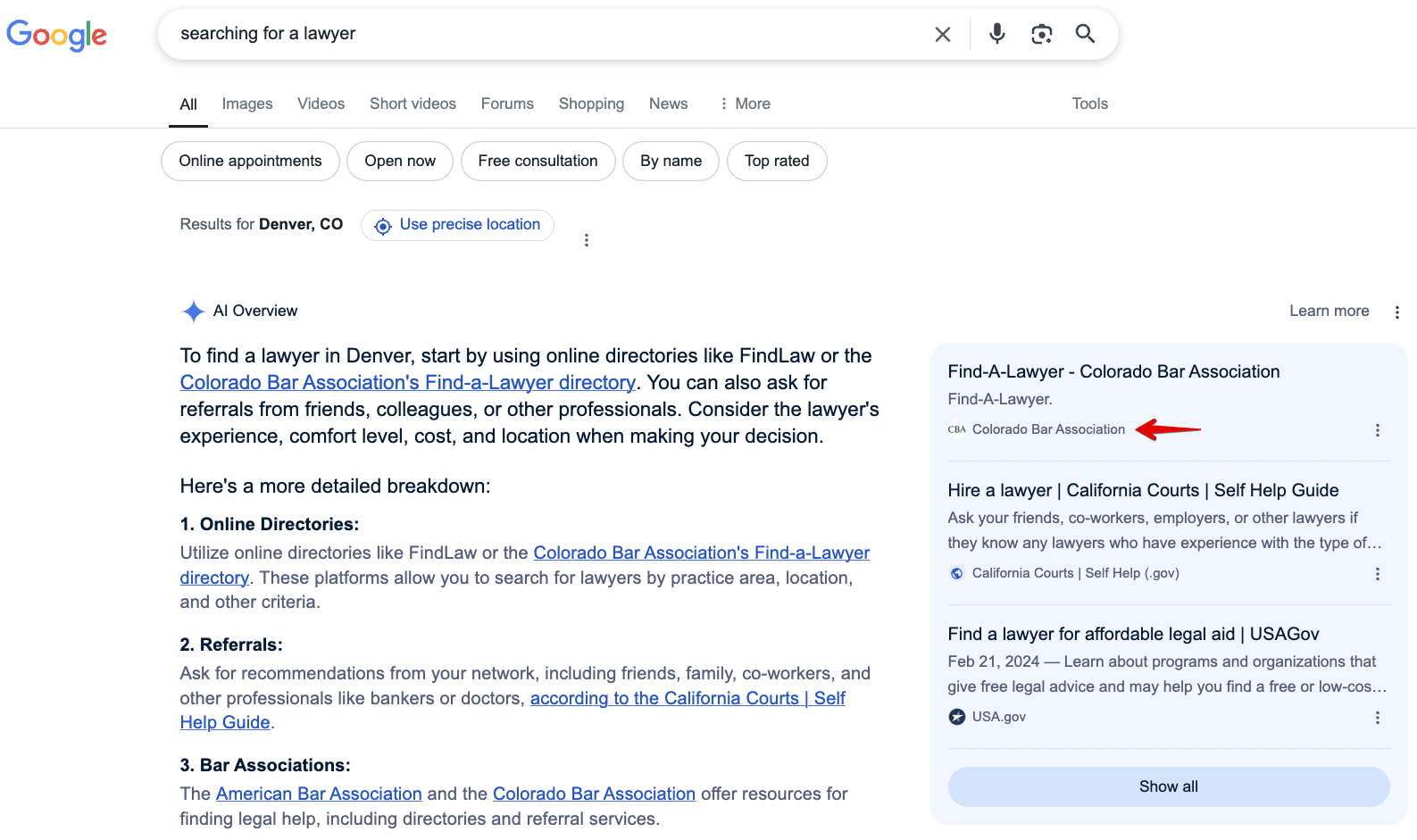Image resolution: width=1417 pixels, height=840 pixels.
Task: Open Find-a-Lawyer link under Online Directories
Action: 525,565
